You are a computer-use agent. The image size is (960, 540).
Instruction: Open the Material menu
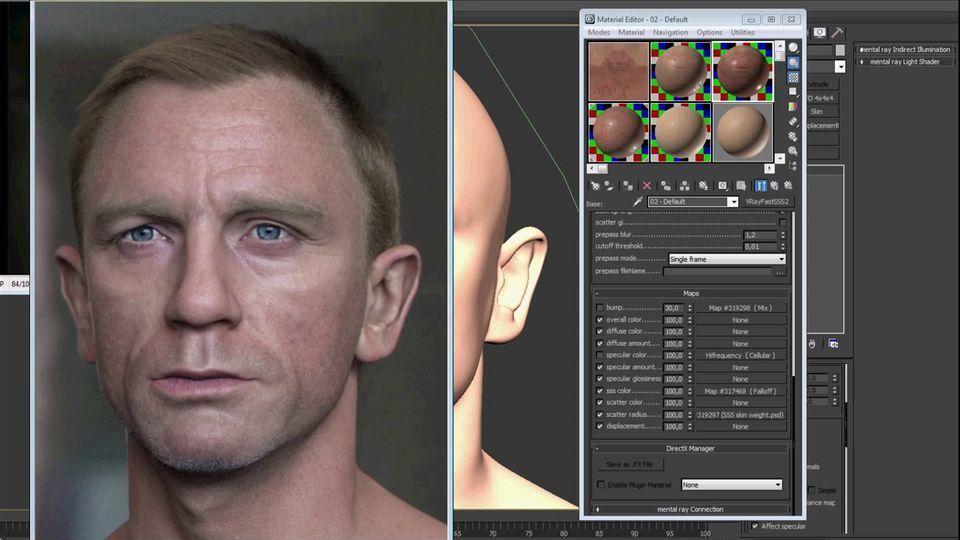coord(631,32)
